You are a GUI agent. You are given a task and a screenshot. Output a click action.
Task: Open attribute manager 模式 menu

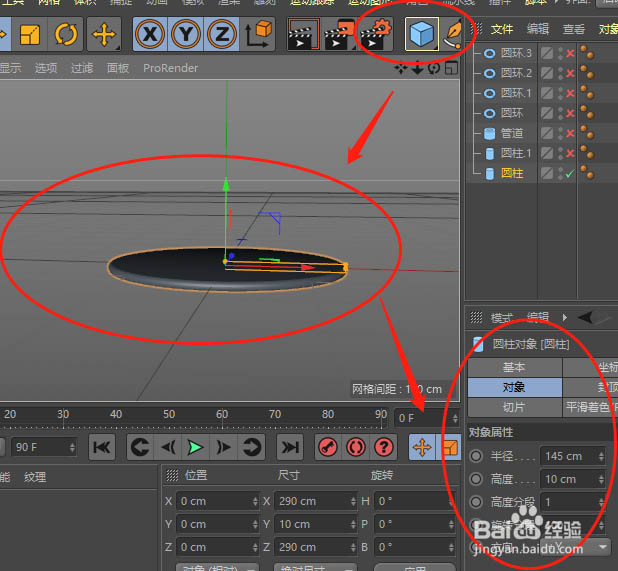click(x=502, y=318)
